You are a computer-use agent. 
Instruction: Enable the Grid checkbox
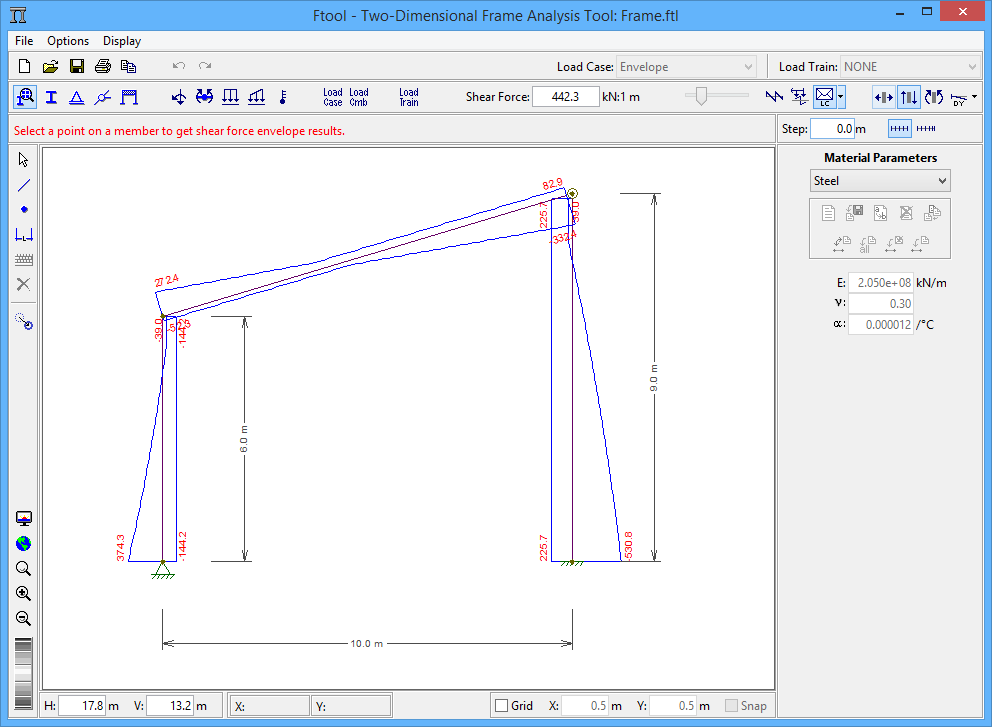[x=502, y=706]
